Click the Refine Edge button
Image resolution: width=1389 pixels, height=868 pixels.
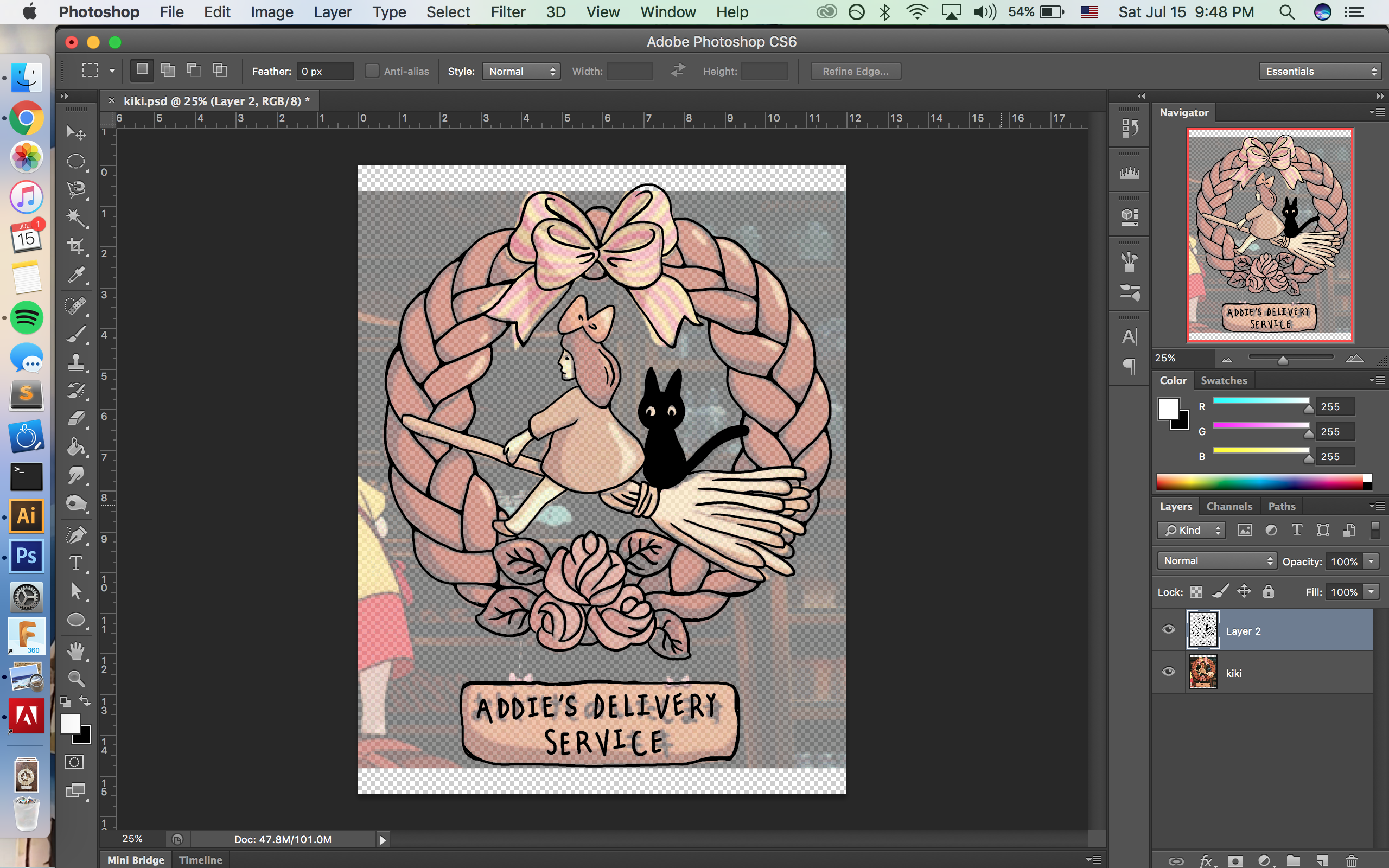point(855,71)
